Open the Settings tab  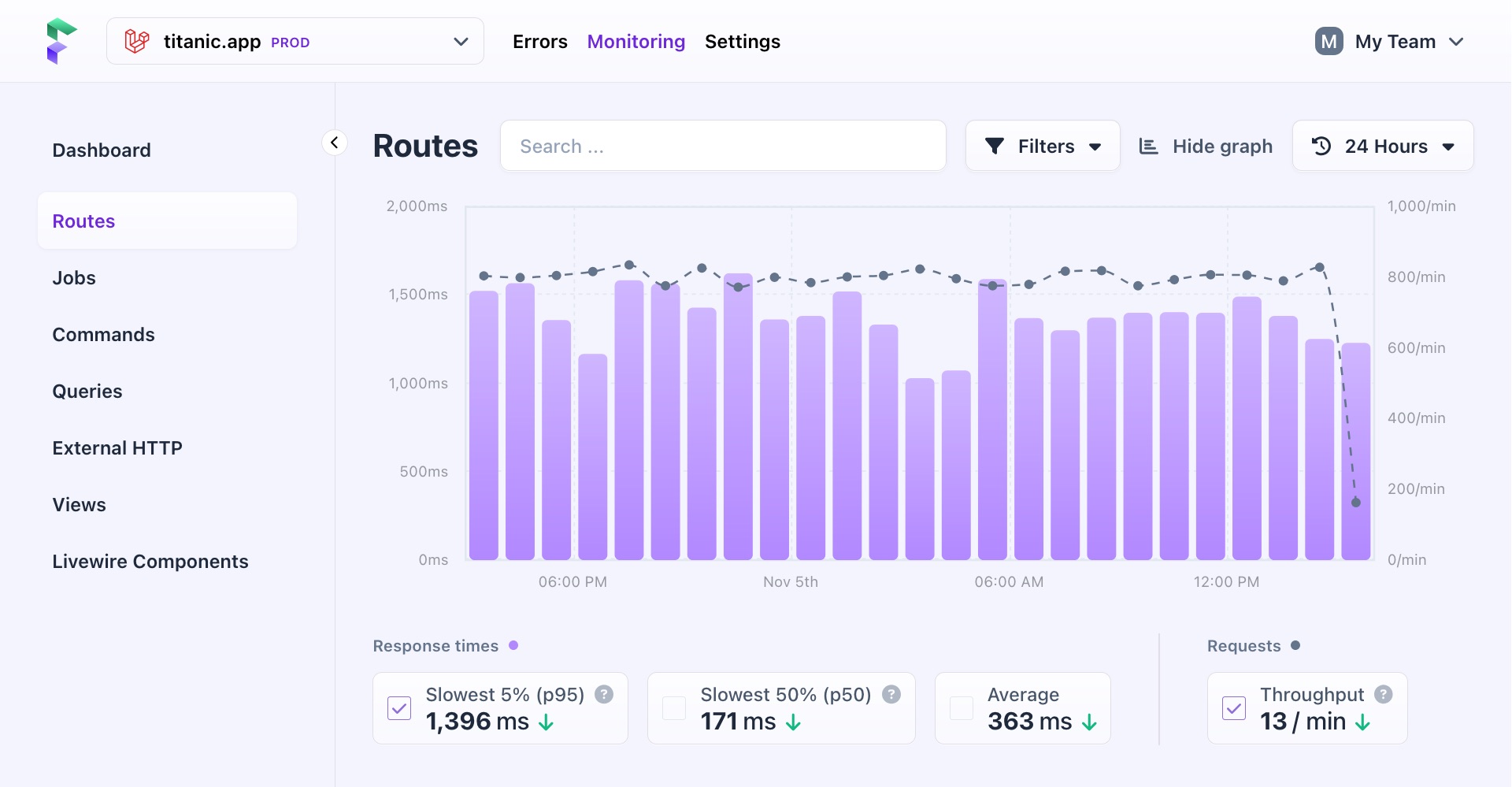[742, 41]
